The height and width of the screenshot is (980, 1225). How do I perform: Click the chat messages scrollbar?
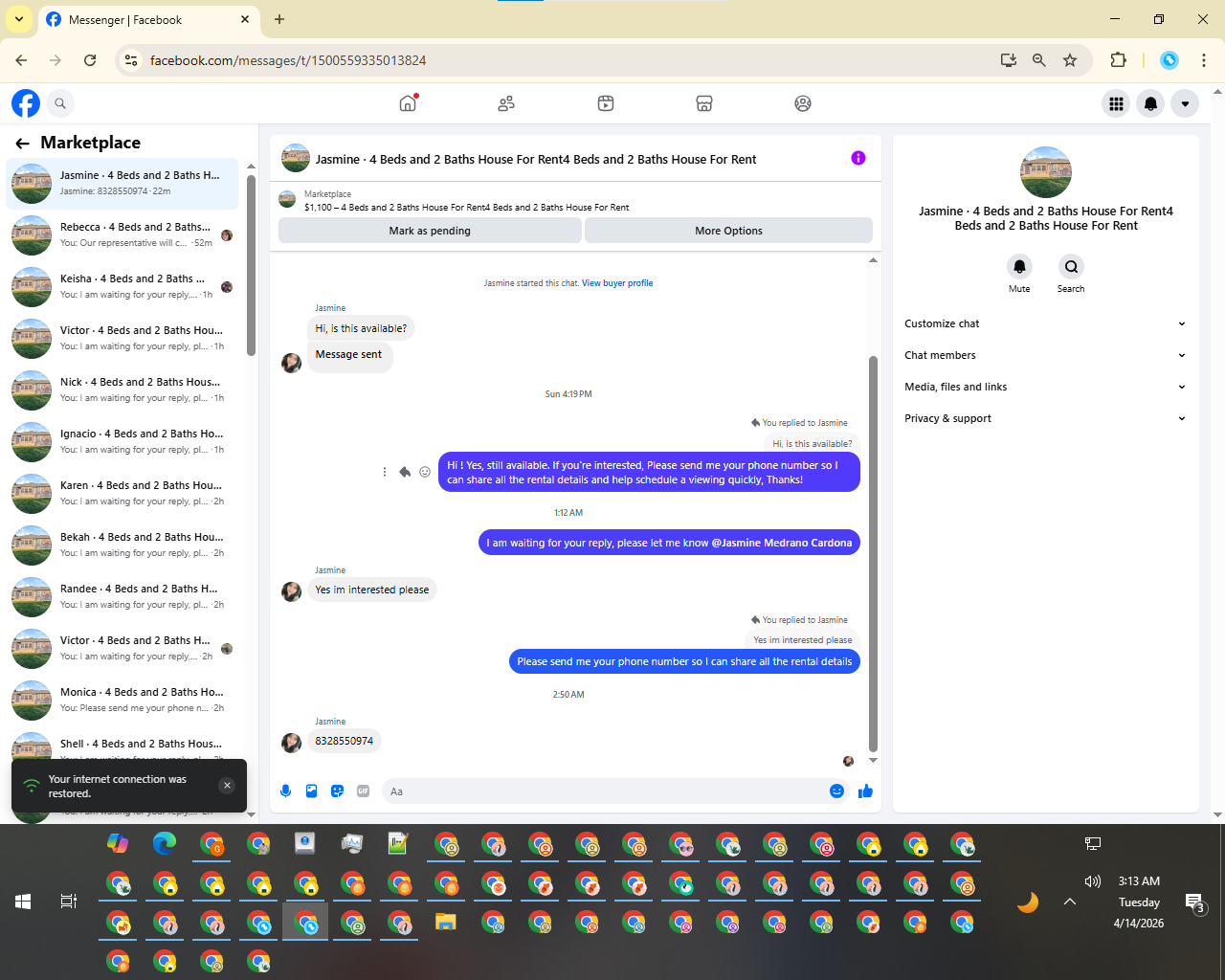point(873,553)
